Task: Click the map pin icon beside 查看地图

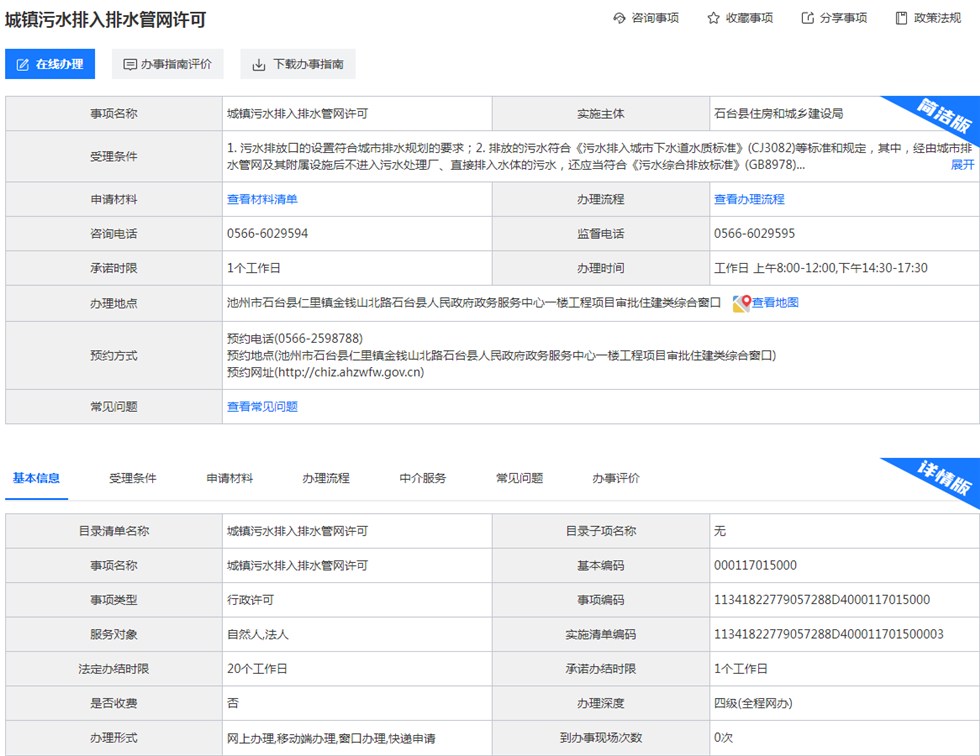Action: tap(741, 303)
